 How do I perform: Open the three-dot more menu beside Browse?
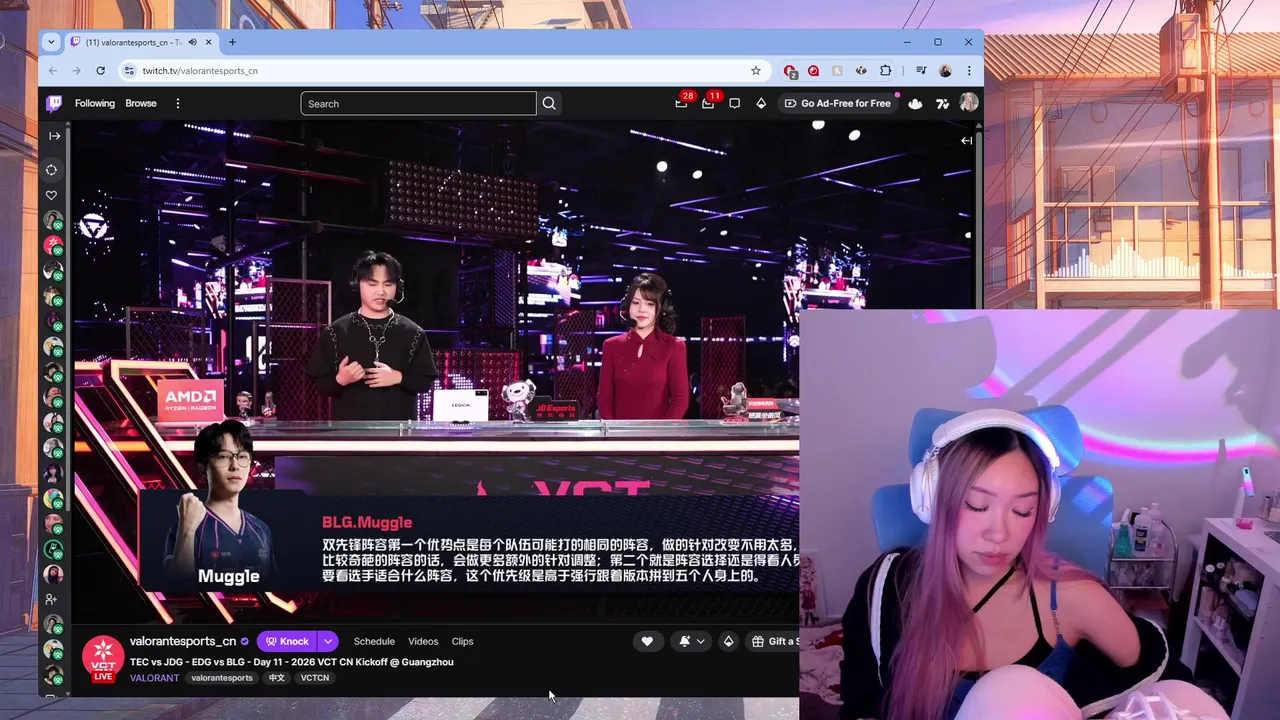pos(178,103)
